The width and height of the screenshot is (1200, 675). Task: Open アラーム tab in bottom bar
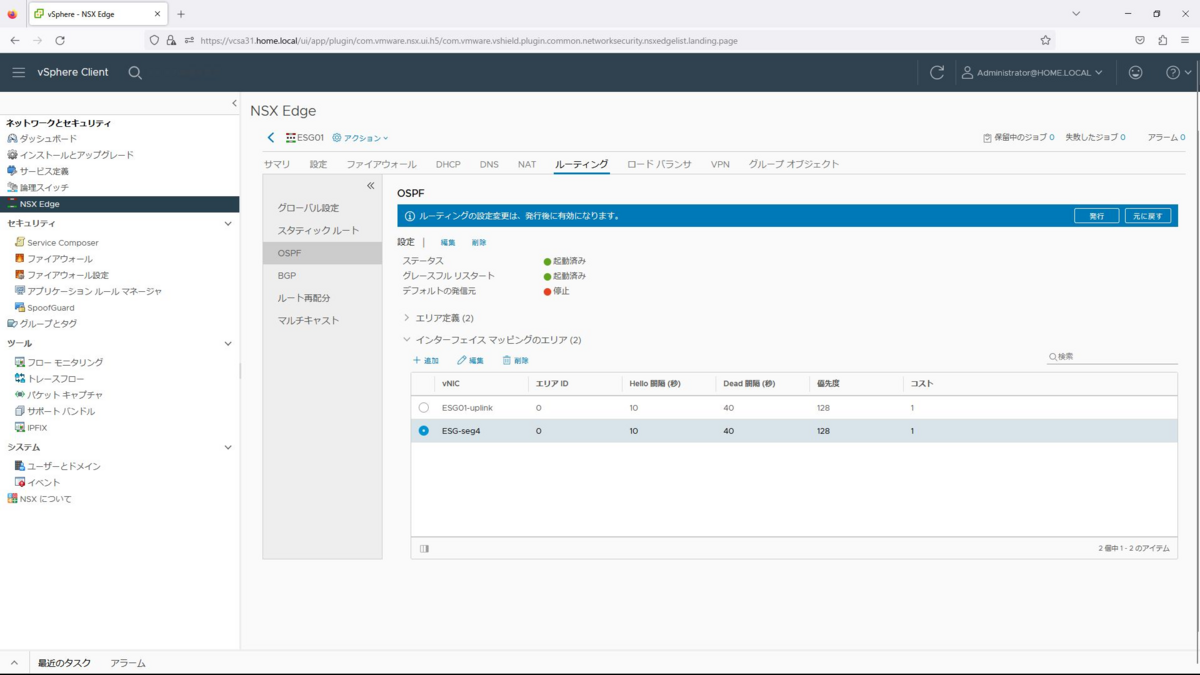pos(128,663)
